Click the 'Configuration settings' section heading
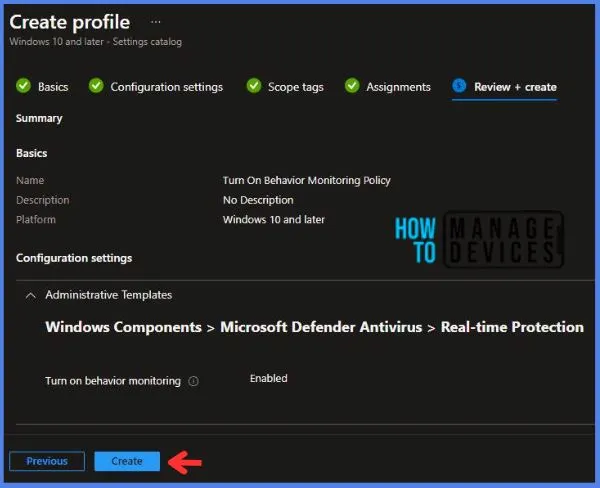This screenshot has width=600, height=488. click(74, 258)
